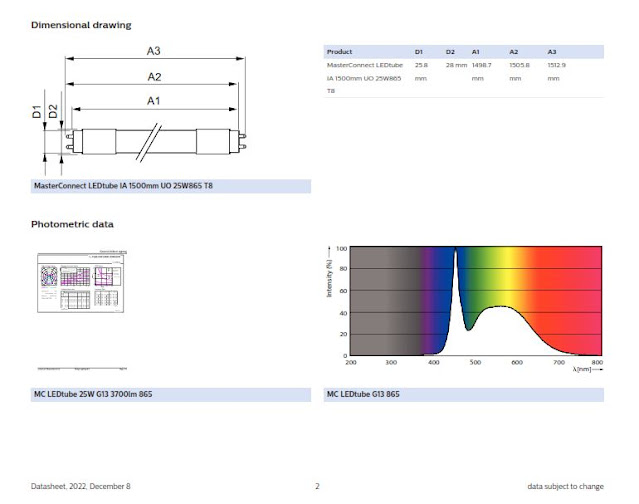Click footer text 'Datasheet, 2022, December 8'
The width and height of the screenshot is (639, 504).
point(81,486)
